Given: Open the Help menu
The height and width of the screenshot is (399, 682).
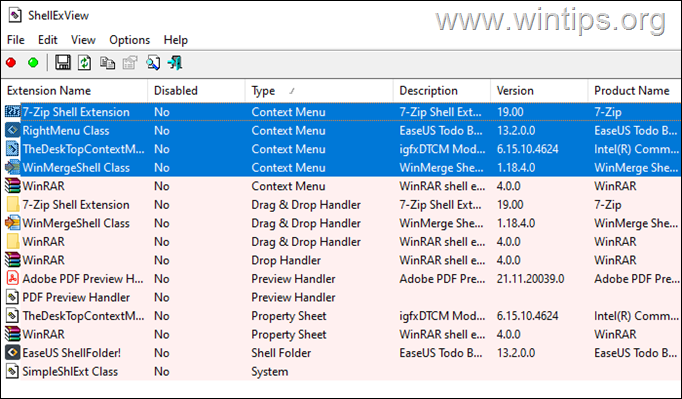Looking at the screenshot, I should click(x=176, y=40).
